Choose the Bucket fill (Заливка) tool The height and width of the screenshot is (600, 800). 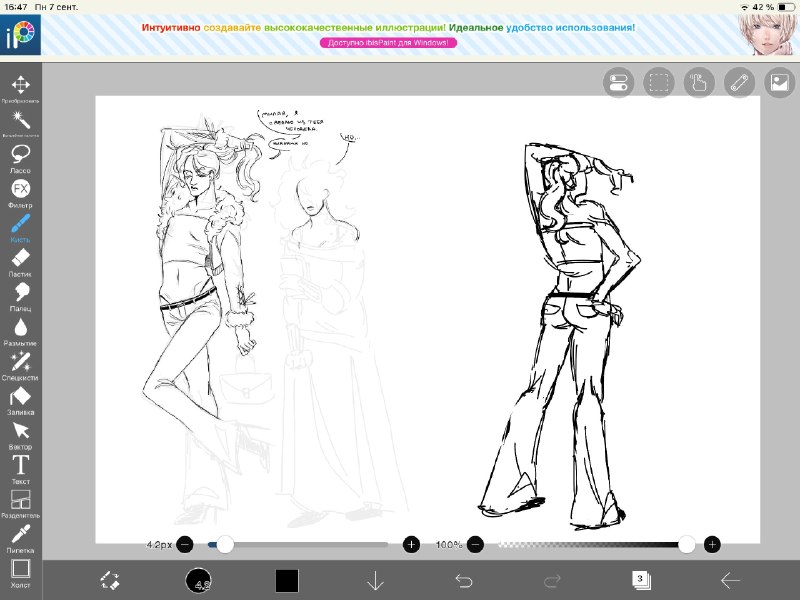[x=20, y=400]
